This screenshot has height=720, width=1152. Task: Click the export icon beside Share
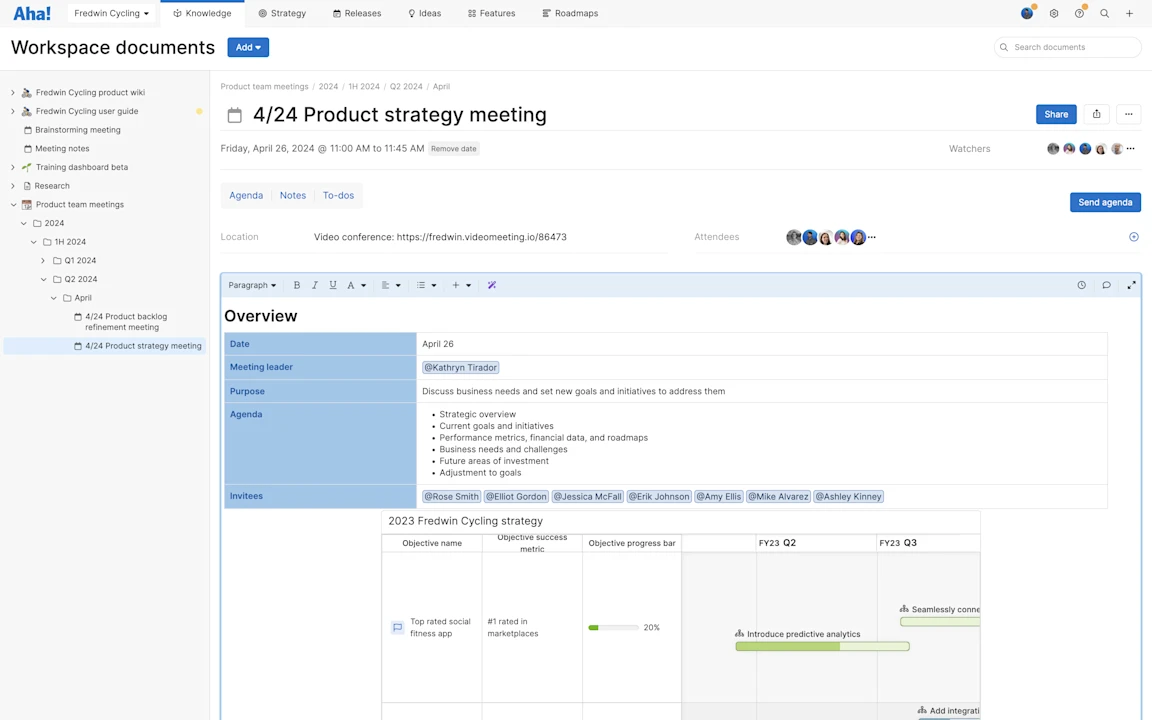(x=1096, y=114)
